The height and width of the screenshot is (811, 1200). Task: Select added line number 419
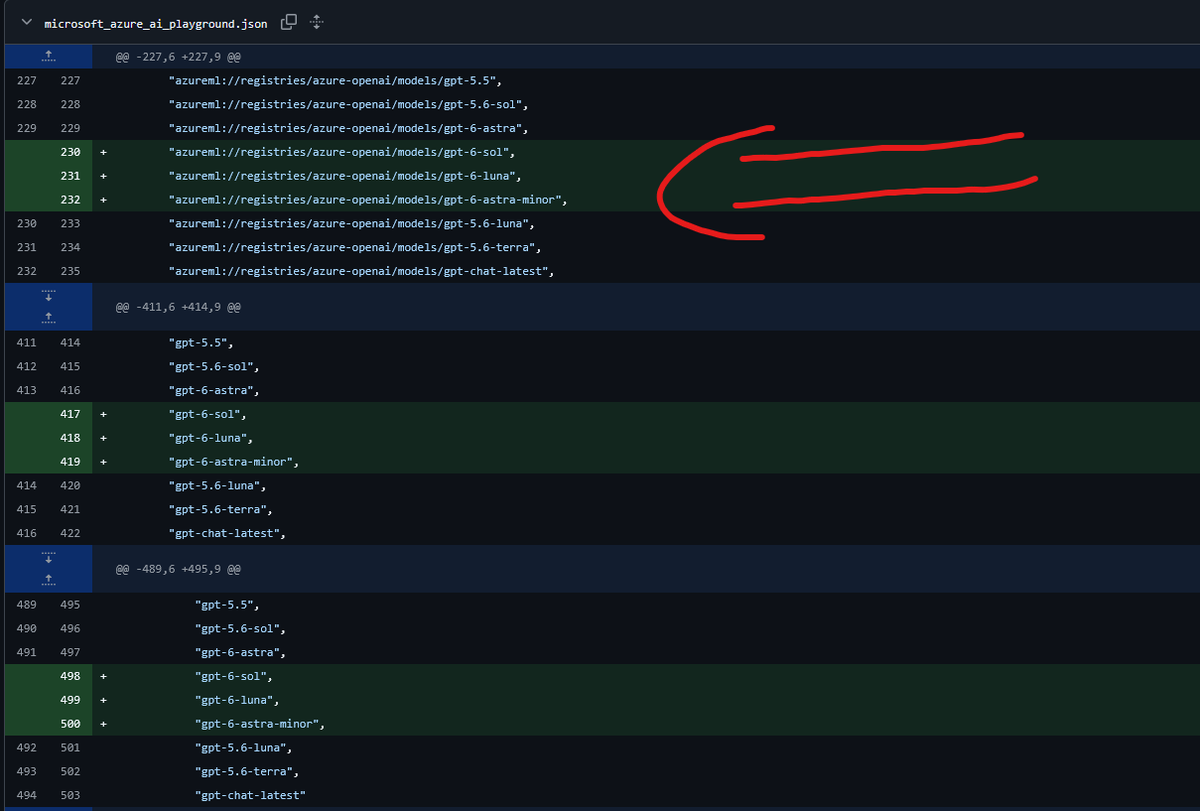coord(70,462)
